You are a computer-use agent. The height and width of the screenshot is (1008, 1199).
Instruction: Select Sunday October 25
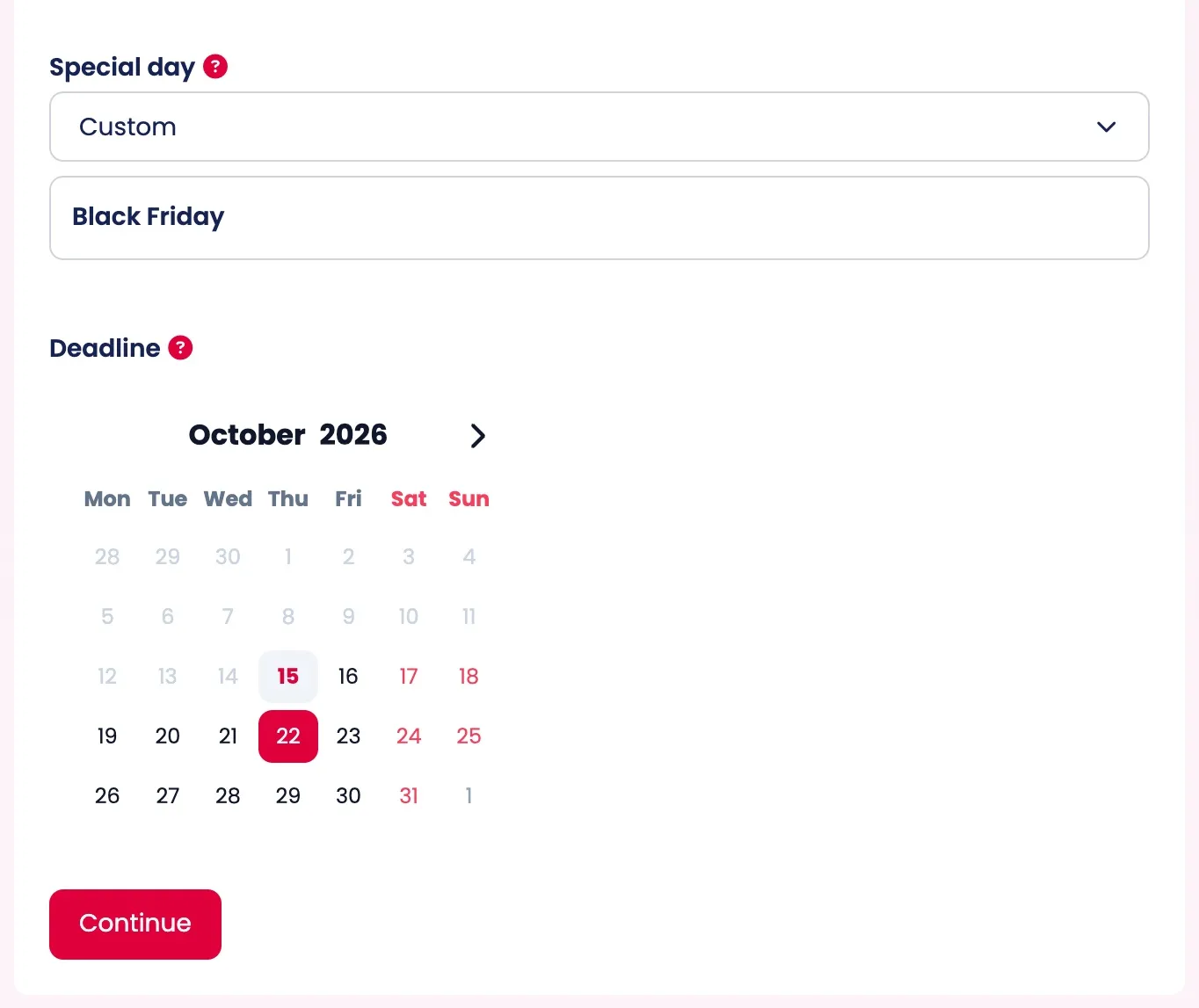pyautogui.click(x=469, y=736)
